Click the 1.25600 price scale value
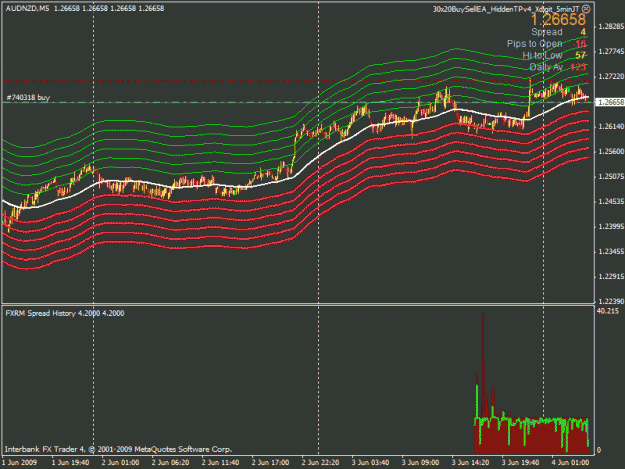Image resolution: width=625 pixels, height=469 pixels. pos(611,151)
